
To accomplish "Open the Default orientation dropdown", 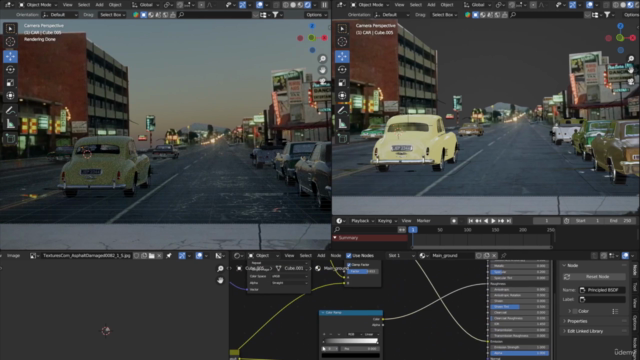I will point(60,15).
